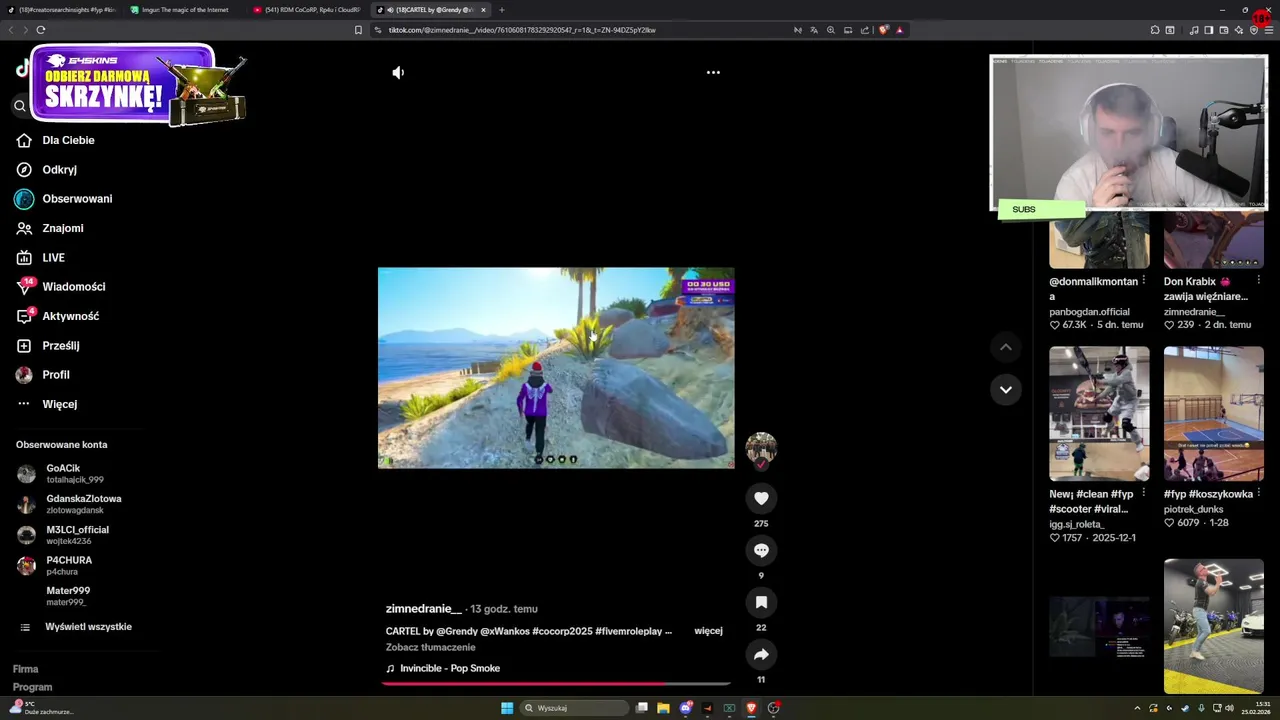Image resolution: width=1280 pixels, height=720 pixels.
Task: Expand Wyświetl wszystkie followed accounts
Action: click(x=88, y=627)
